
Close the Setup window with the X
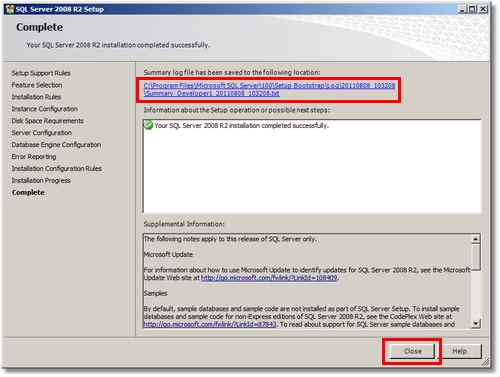click(x=483, y=9)
